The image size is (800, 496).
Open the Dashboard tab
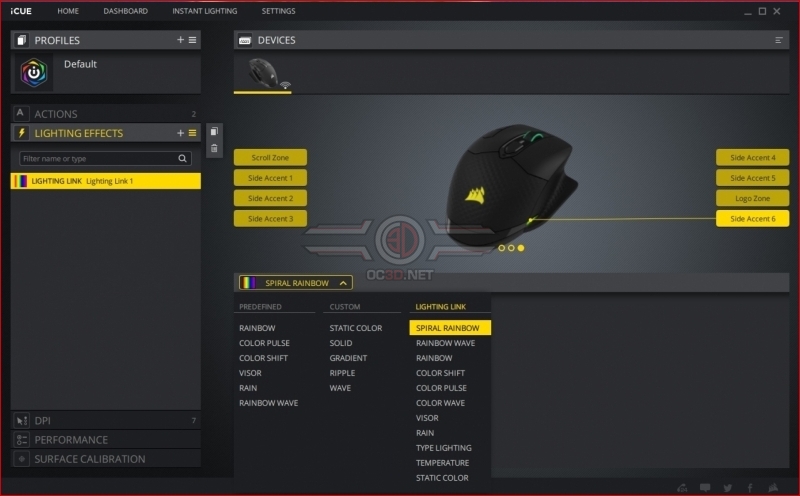click(126, 11)
